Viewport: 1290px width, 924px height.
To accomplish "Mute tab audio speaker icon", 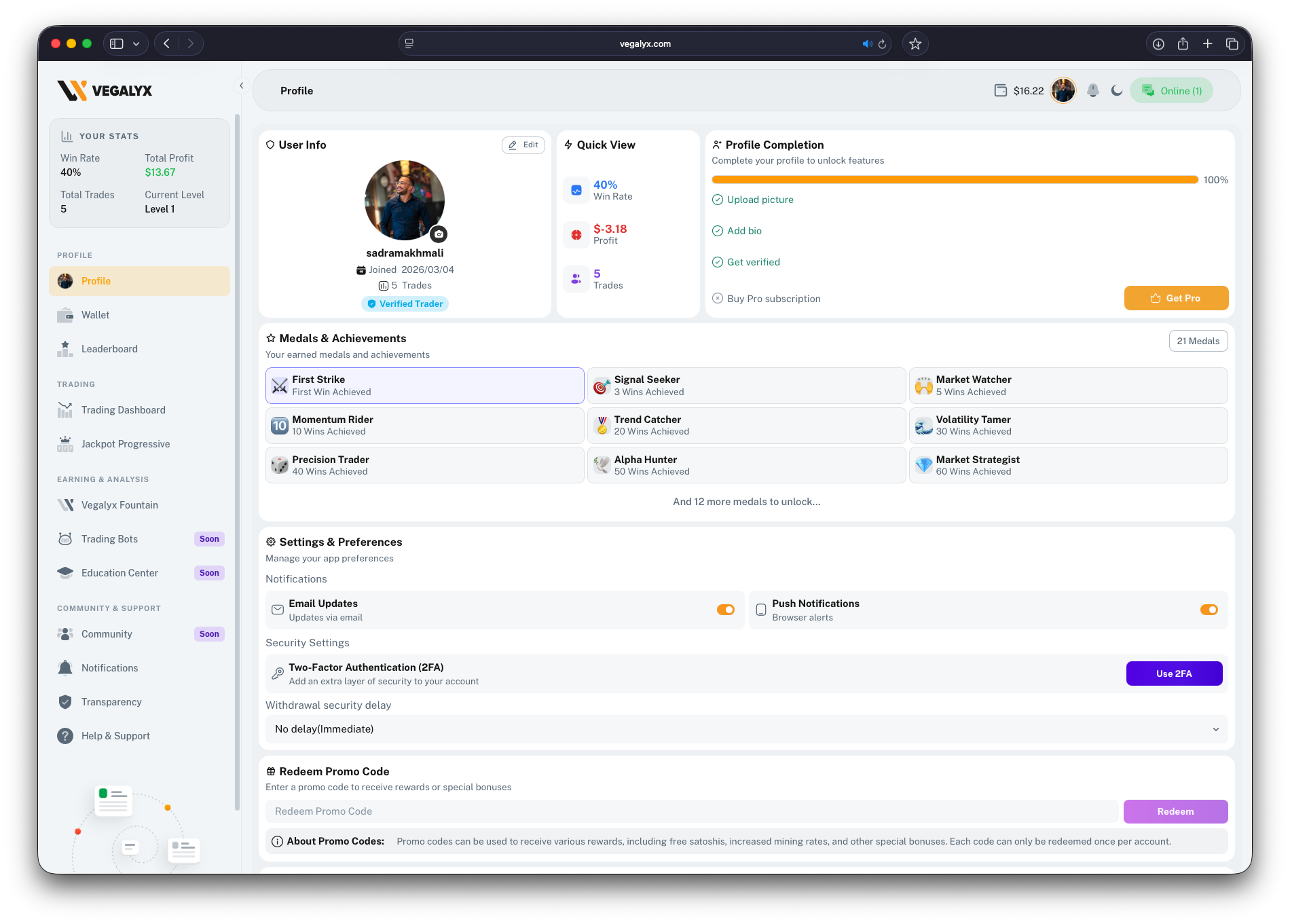I will tap(866, 43).
